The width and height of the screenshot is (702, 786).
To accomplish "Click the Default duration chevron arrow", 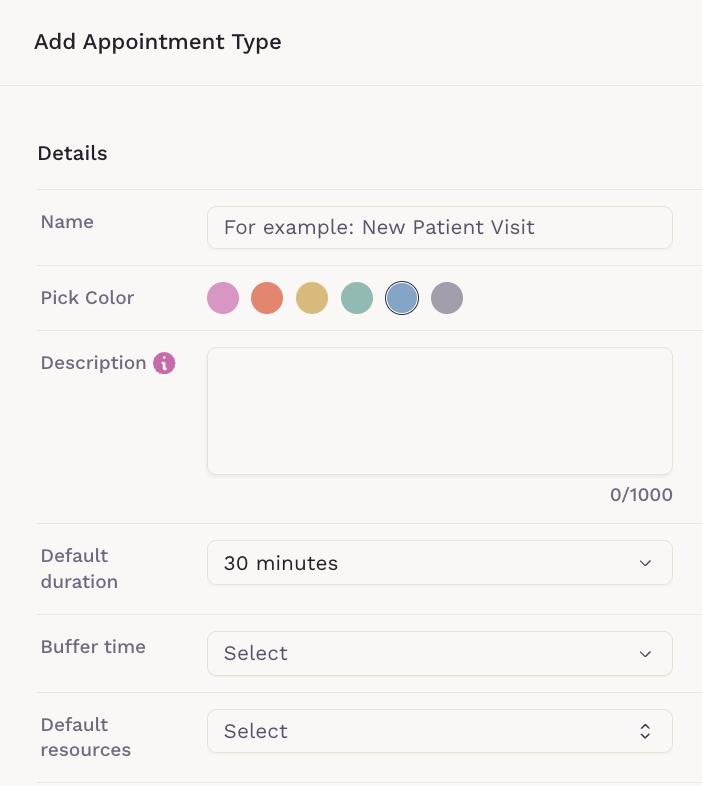I will 645,563.
